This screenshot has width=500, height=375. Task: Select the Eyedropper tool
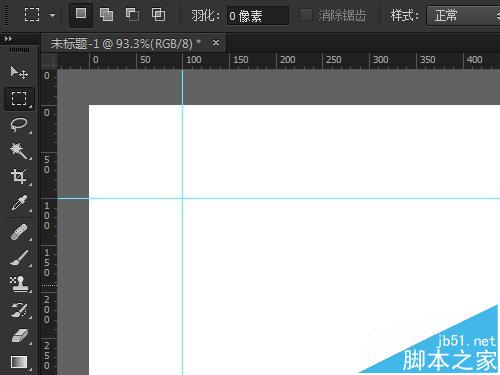point(19,203)
